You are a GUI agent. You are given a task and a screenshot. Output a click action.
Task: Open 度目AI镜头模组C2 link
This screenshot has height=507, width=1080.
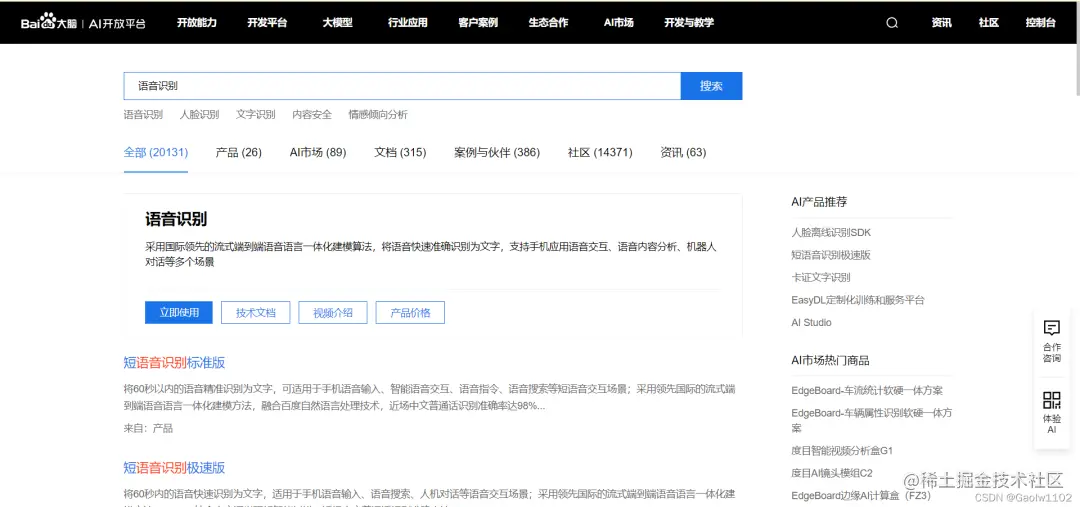pyautogui.click(x=832, y=473)
